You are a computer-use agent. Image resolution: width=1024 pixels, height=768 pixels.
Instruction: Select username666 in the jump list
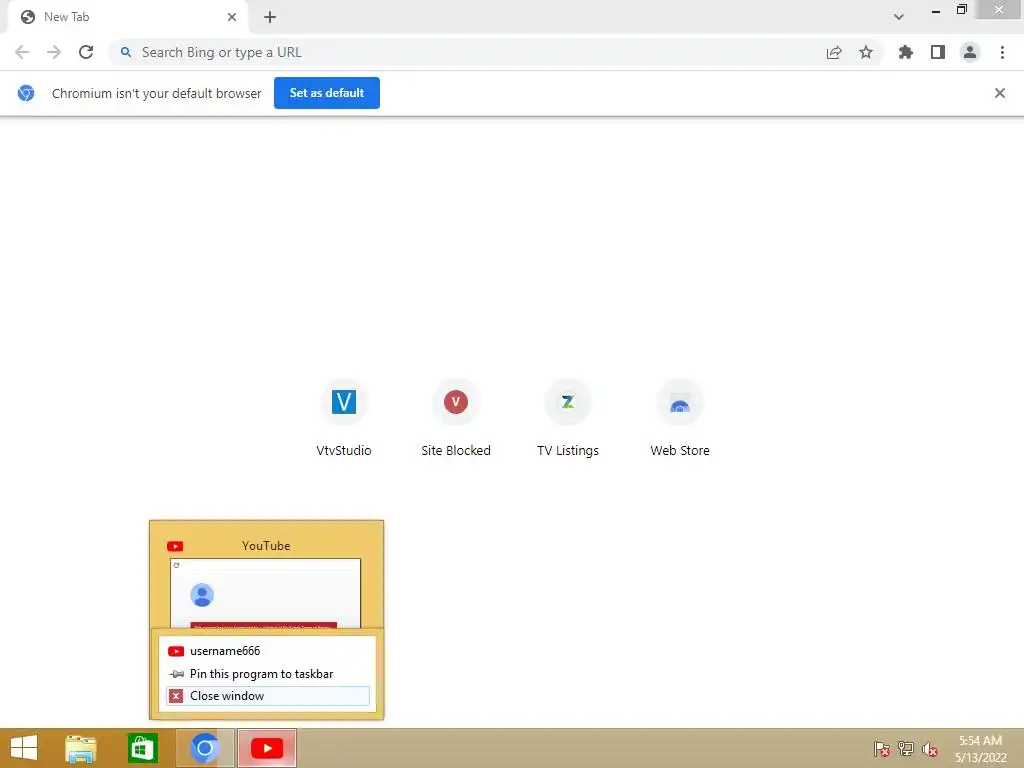click(x=268, y=651)
